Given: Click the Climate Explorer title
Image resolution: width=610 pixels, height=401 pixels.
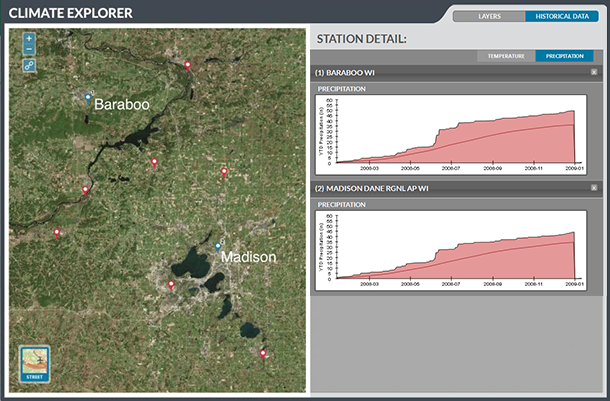Looking at the screenshot, I should [70, 13].
